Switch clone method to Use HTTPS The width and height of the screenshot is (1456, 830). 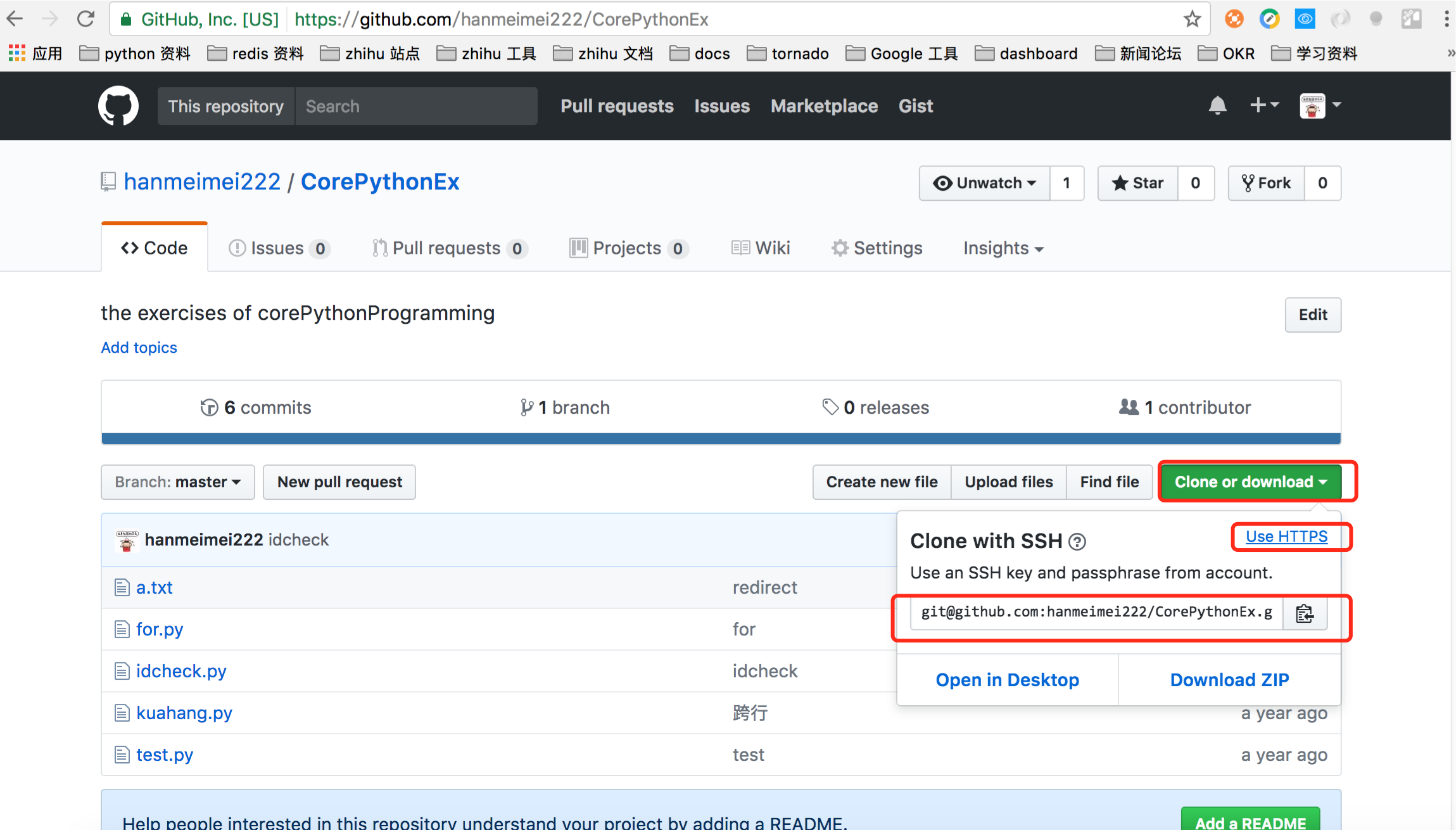(1286, 537)
